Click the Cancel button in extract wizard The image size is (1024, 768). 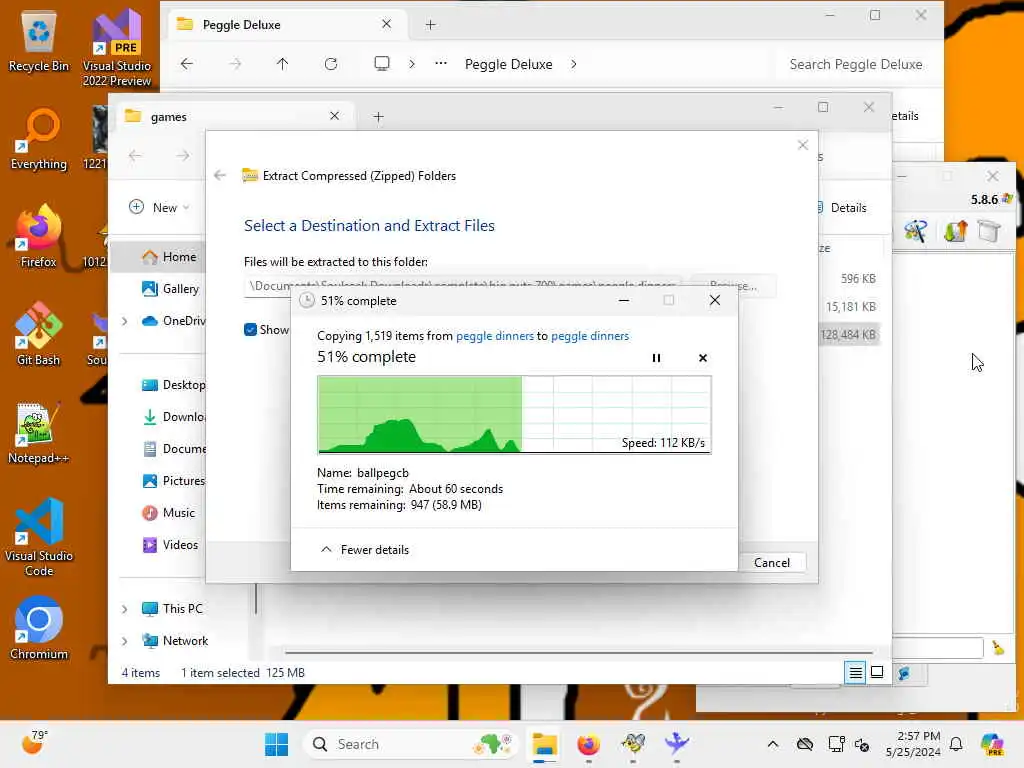[x=771, y=562]
